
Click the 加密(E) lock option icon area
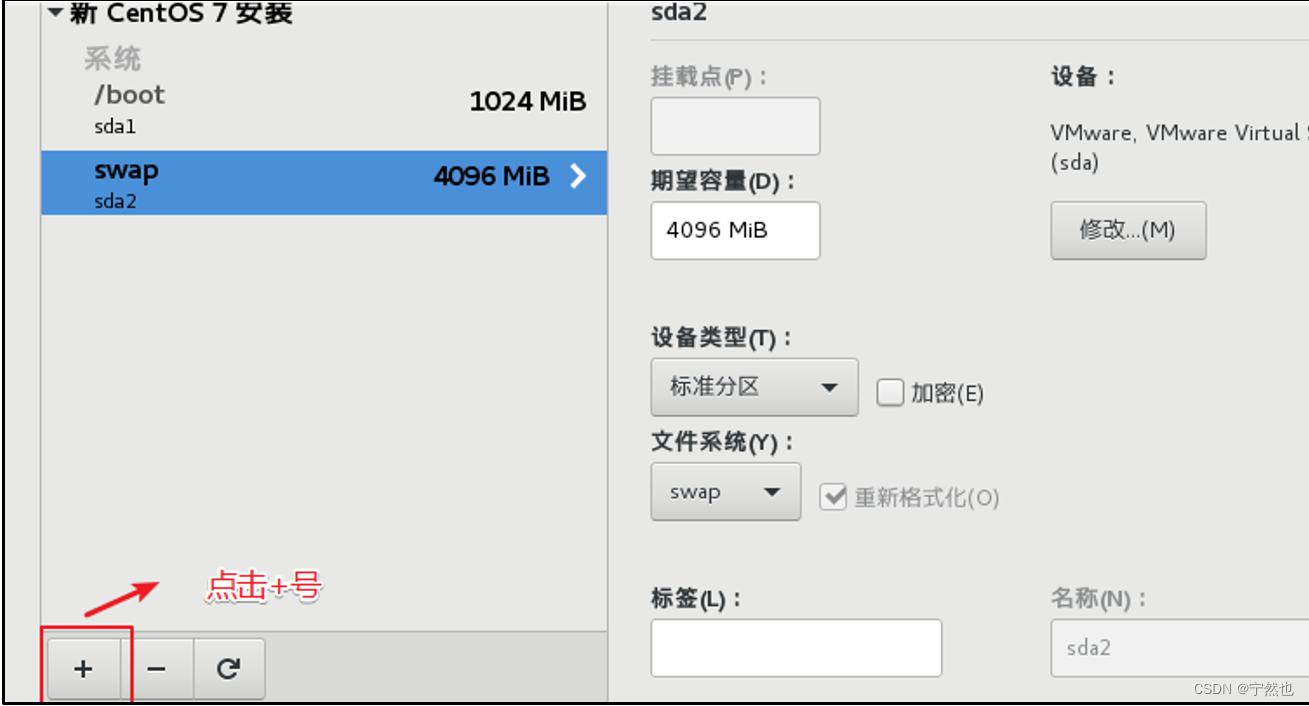889,392
